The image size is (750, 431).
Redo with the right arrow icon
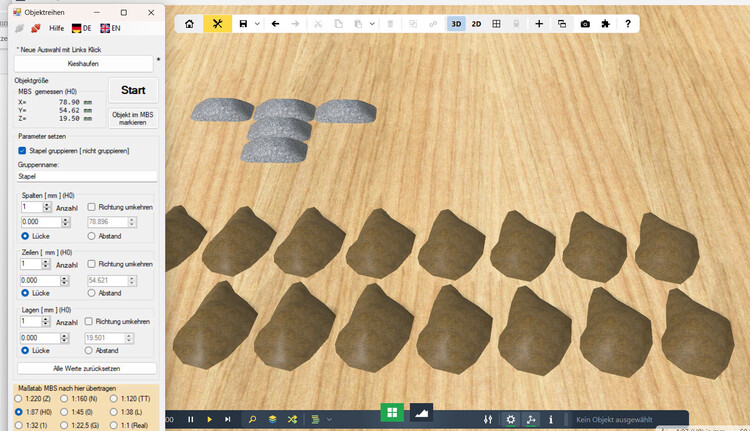click(296, 24)
